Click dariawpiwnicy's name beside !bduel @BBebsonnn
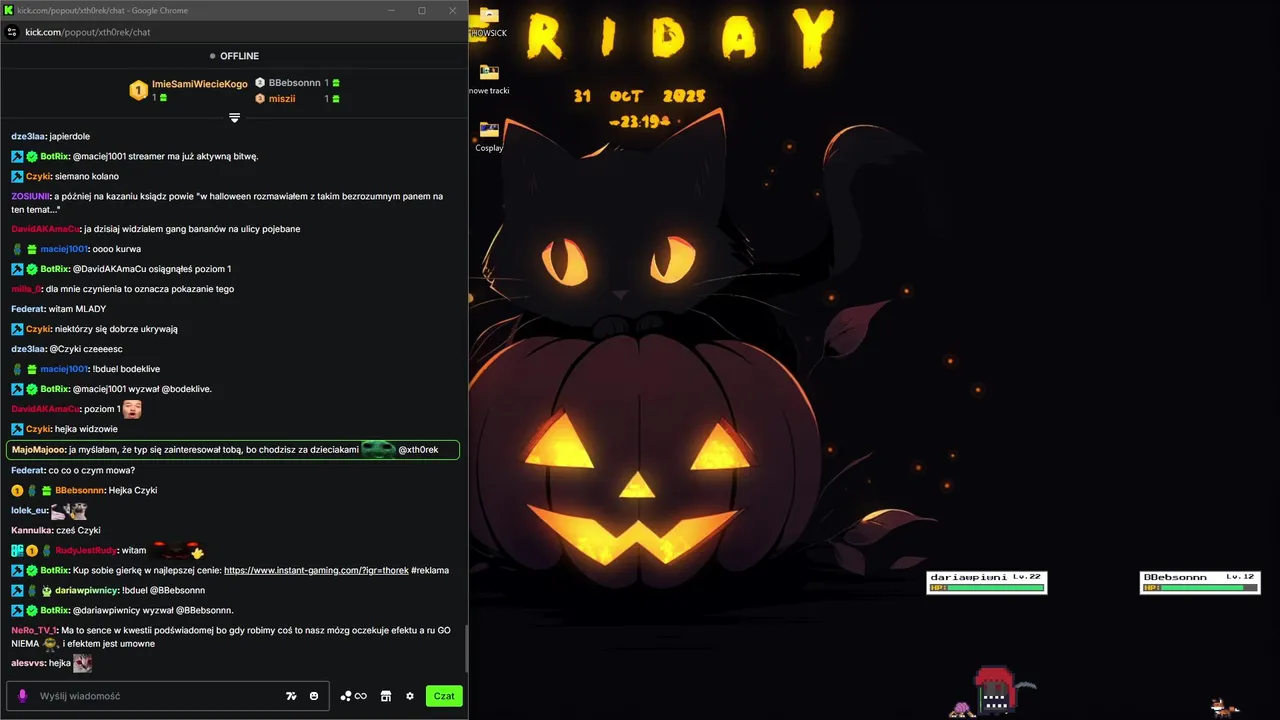The image size is (1280, 720). (87, 590)
